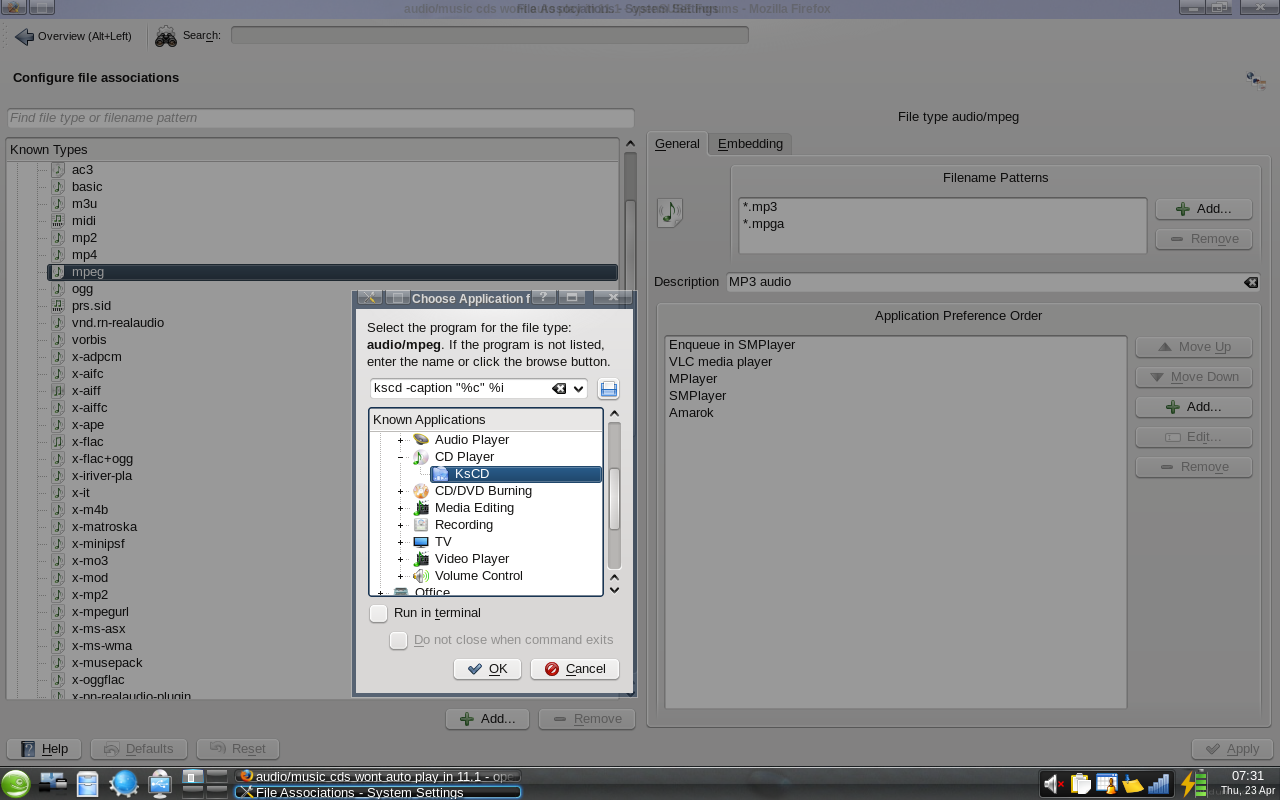Open the globe browser icon in taskbar

[123, 783]
